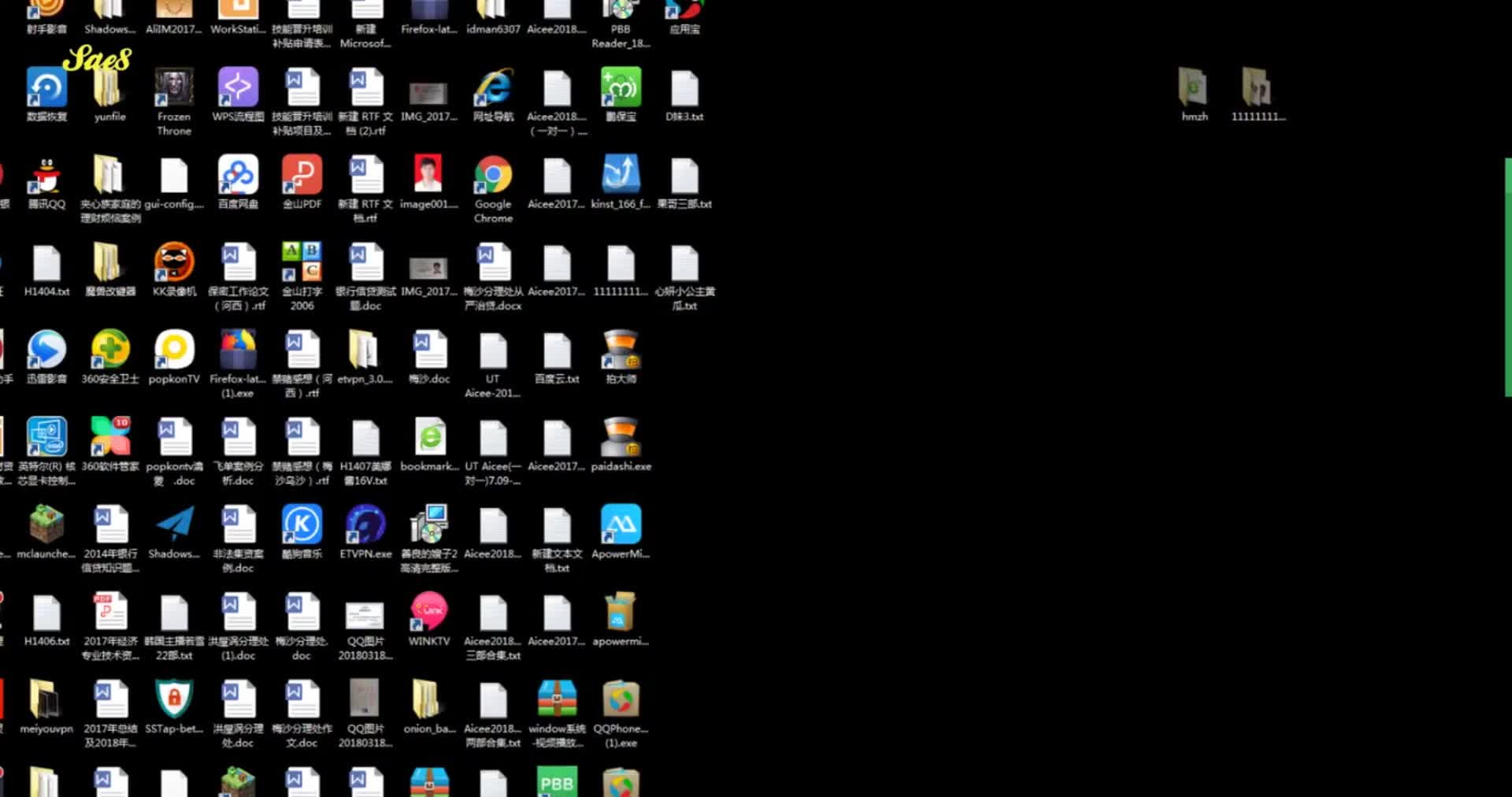Image resolution: width=1512 pixels, height=797 pixels.
Task: Open the Google Chrome shortcut
Action: pyautogui.click(x=493, y=176)
